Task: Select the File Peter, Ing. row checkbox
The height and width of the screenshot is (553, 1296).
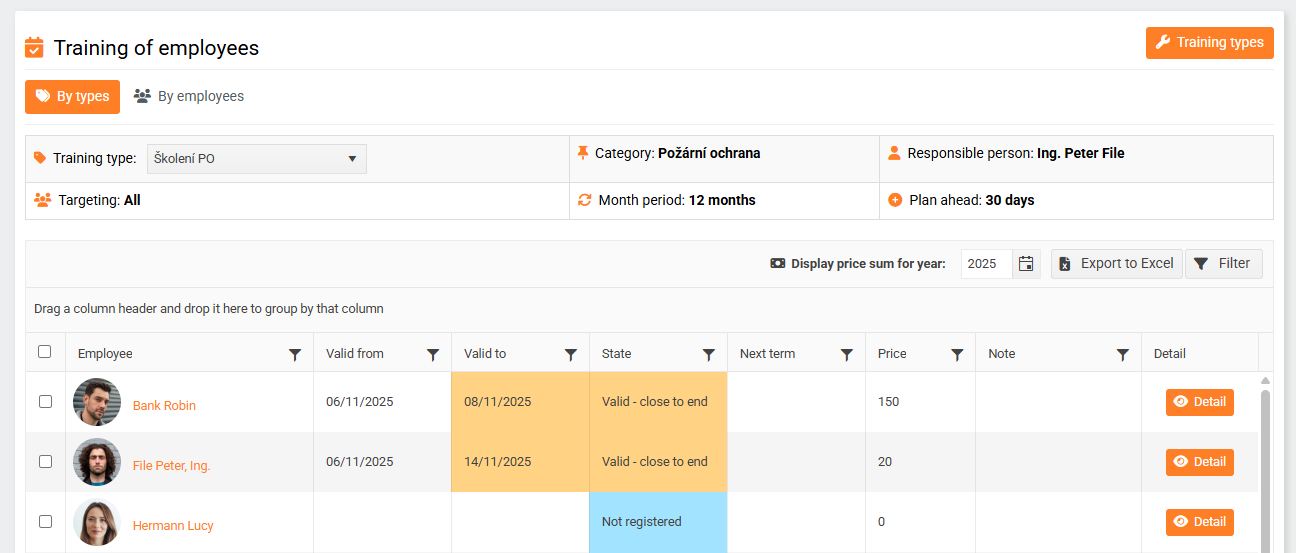Action: (45, 462)
